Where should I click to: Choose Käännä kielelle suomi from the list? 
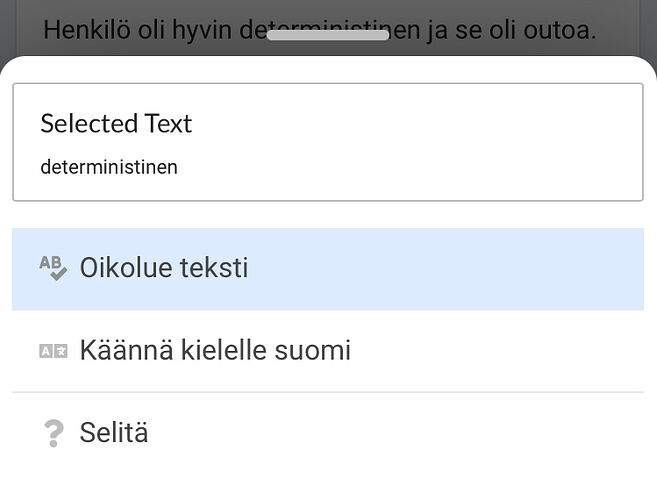pyautogui.click(x=215, y=351)
